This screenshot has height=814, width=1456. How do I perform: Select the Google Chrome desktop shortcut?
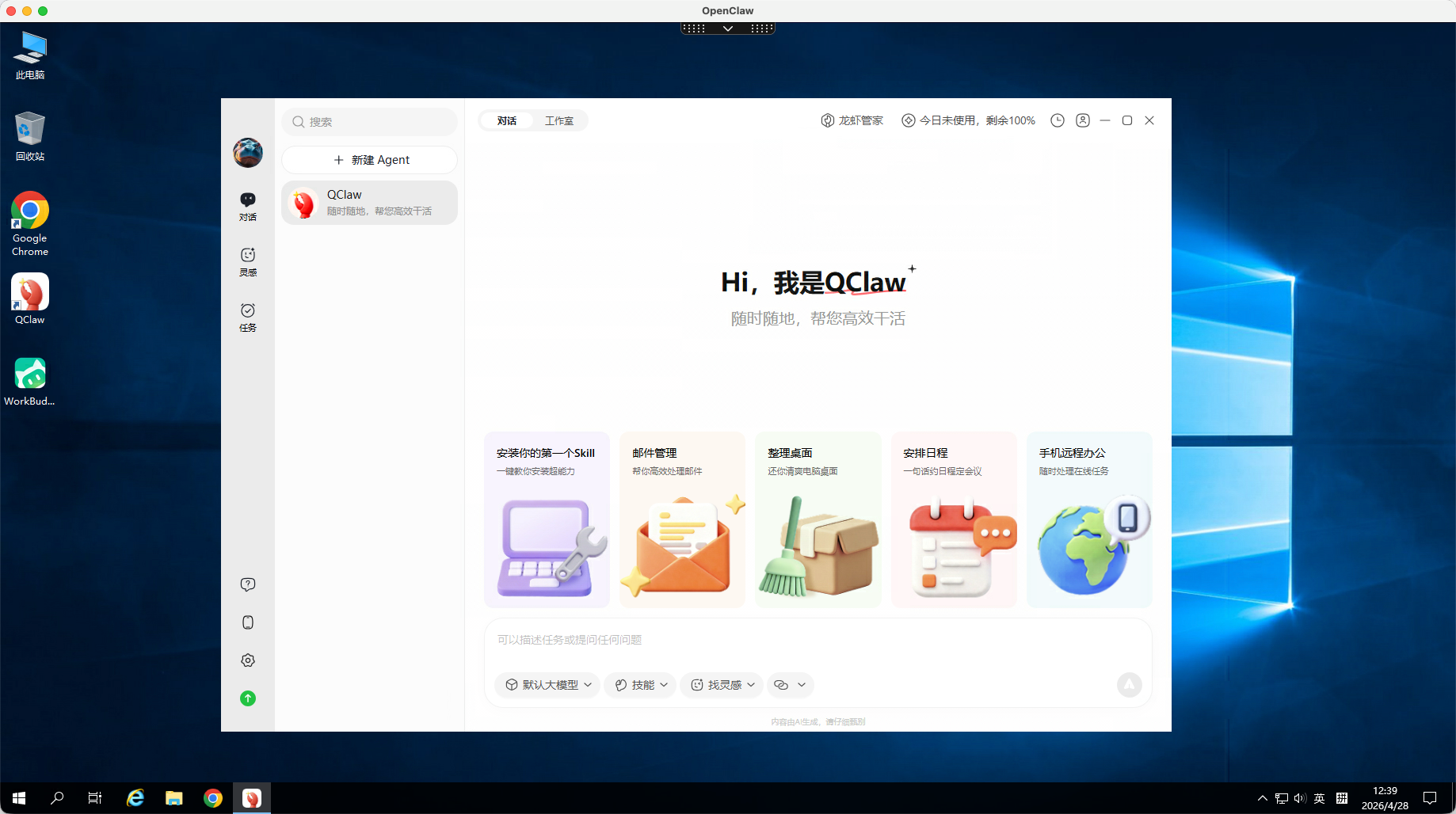coord(30,224)
